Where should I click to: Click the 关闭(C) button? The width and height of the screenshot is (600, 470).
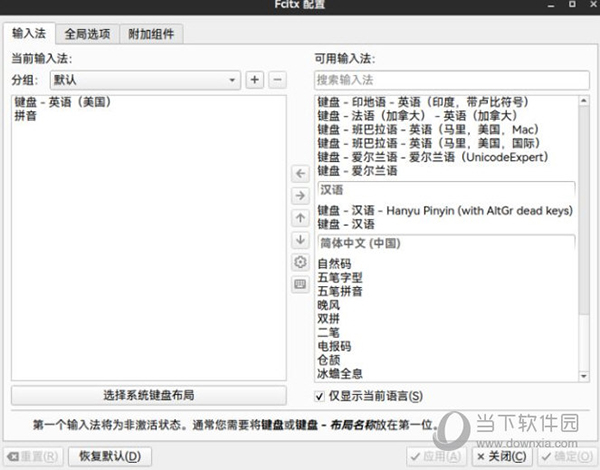point(502,456)
